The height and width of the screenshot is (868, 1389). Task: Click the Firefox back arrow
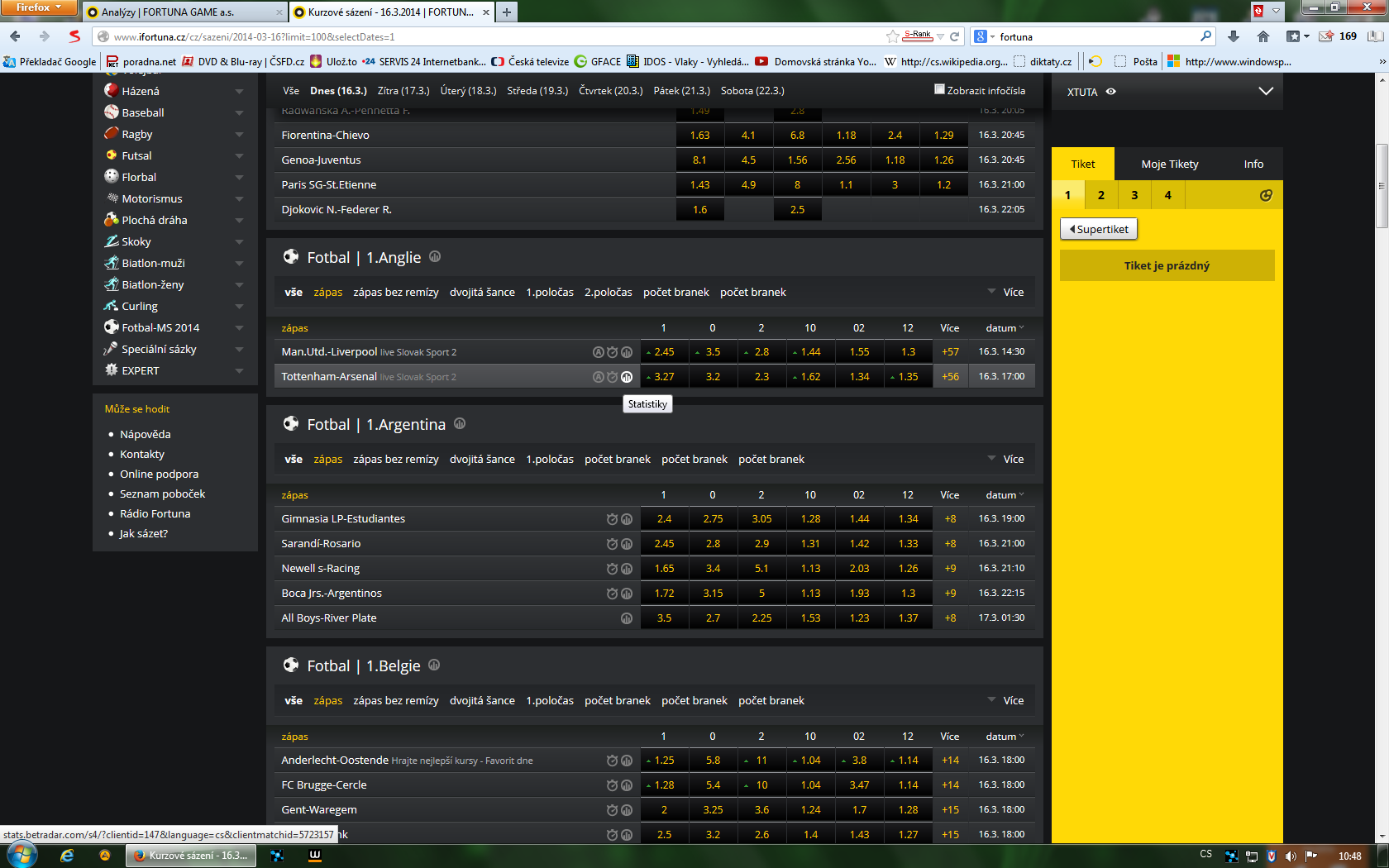tap(16, 36)
